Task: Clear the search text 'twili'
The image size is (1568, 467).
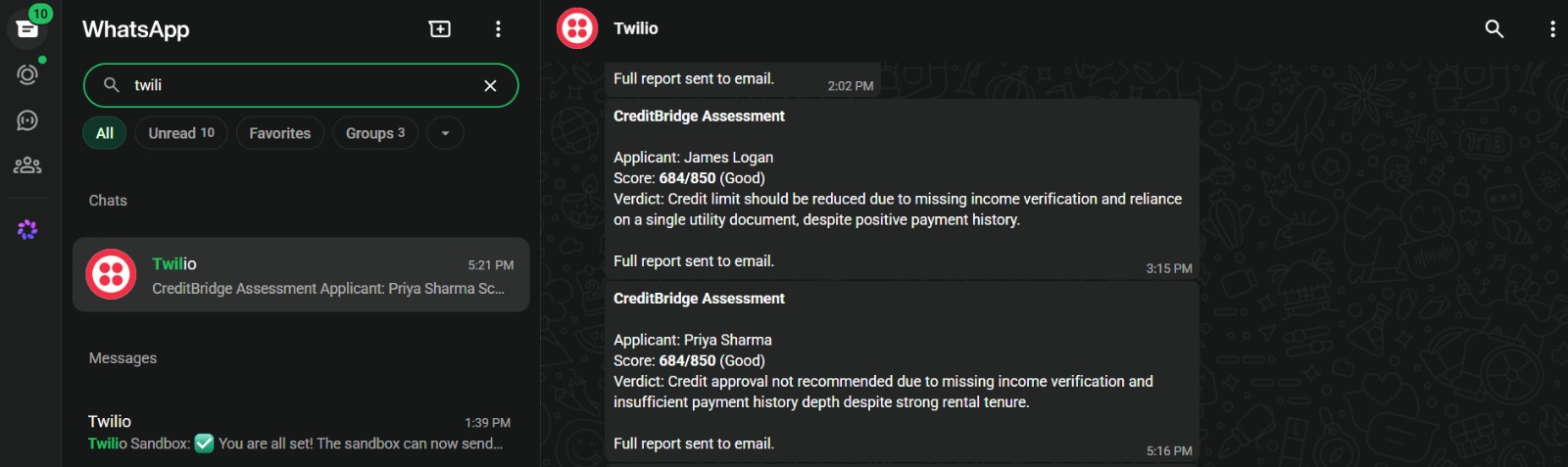Action: 490,85
